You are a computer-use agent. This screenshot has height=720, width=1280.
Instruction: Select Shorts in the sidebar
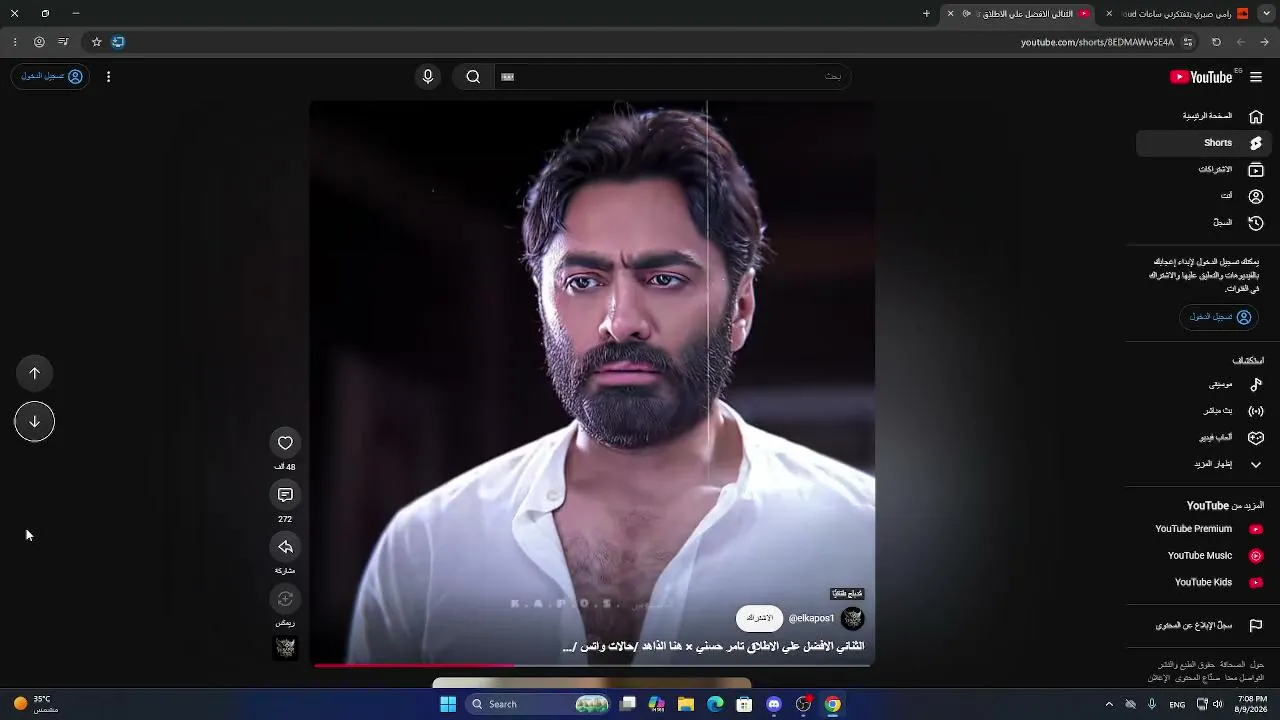pos(1205,143)
